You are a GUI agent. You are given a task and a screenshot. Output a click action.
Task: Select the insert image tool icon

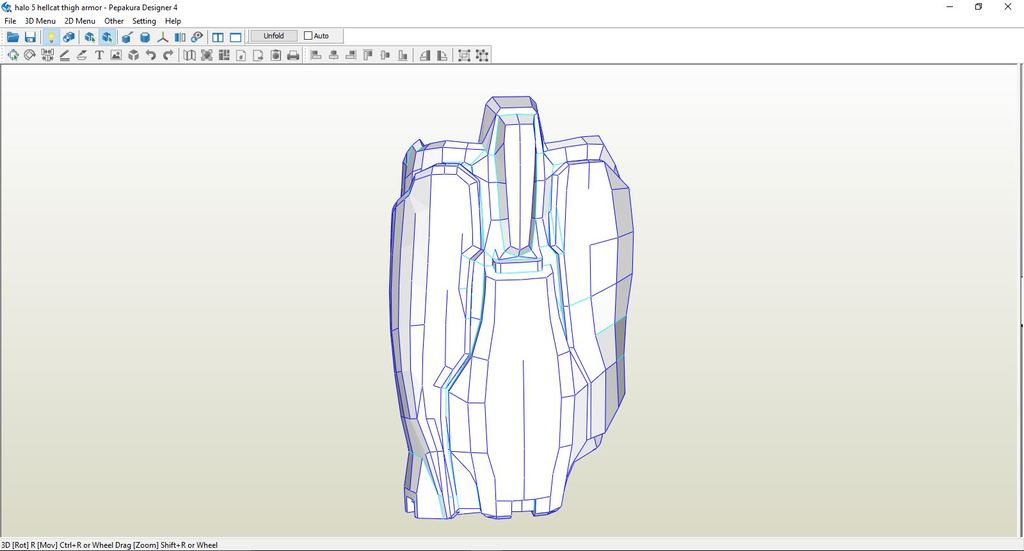tap(116, 55)
